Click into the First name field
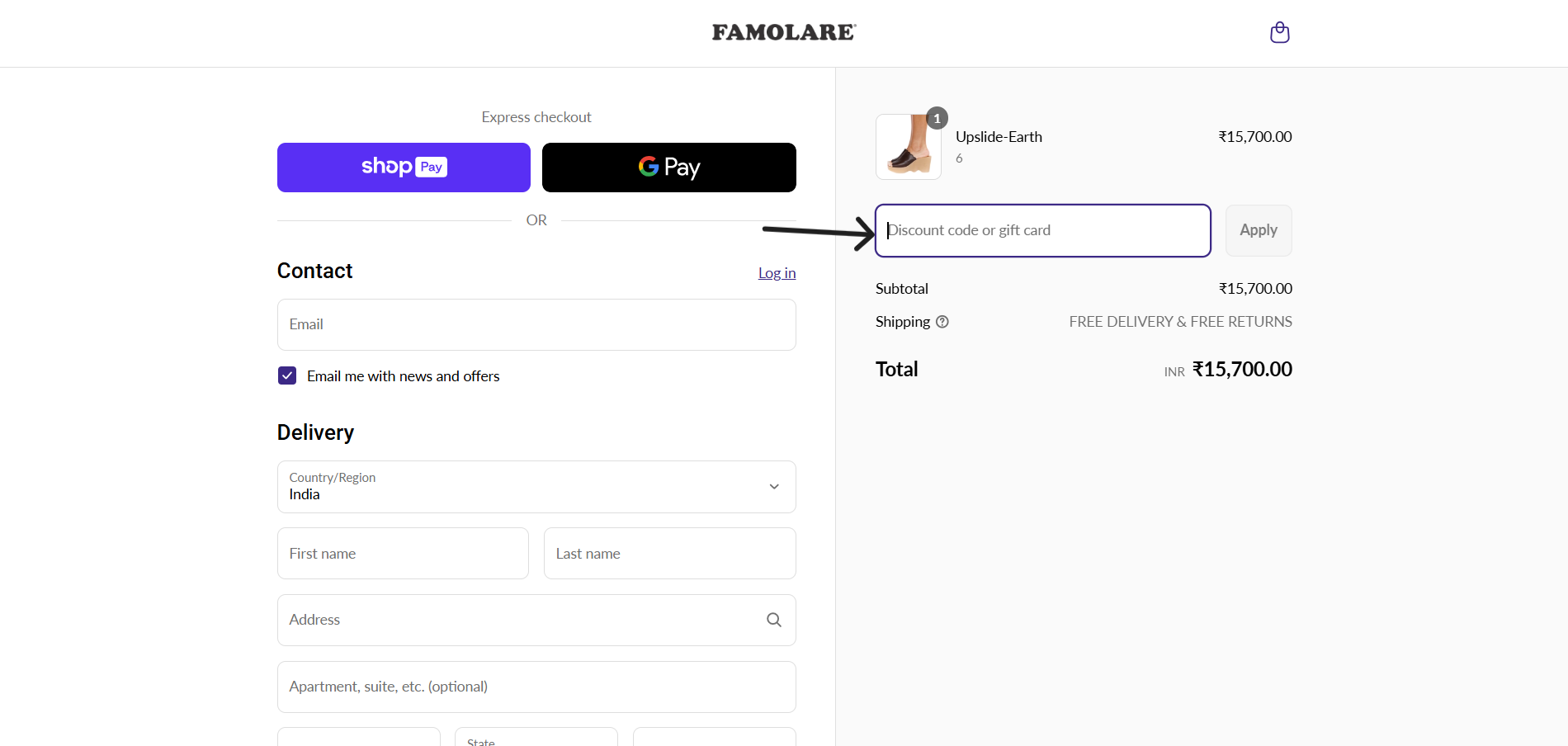The image size is (1568, 746). 403,554
